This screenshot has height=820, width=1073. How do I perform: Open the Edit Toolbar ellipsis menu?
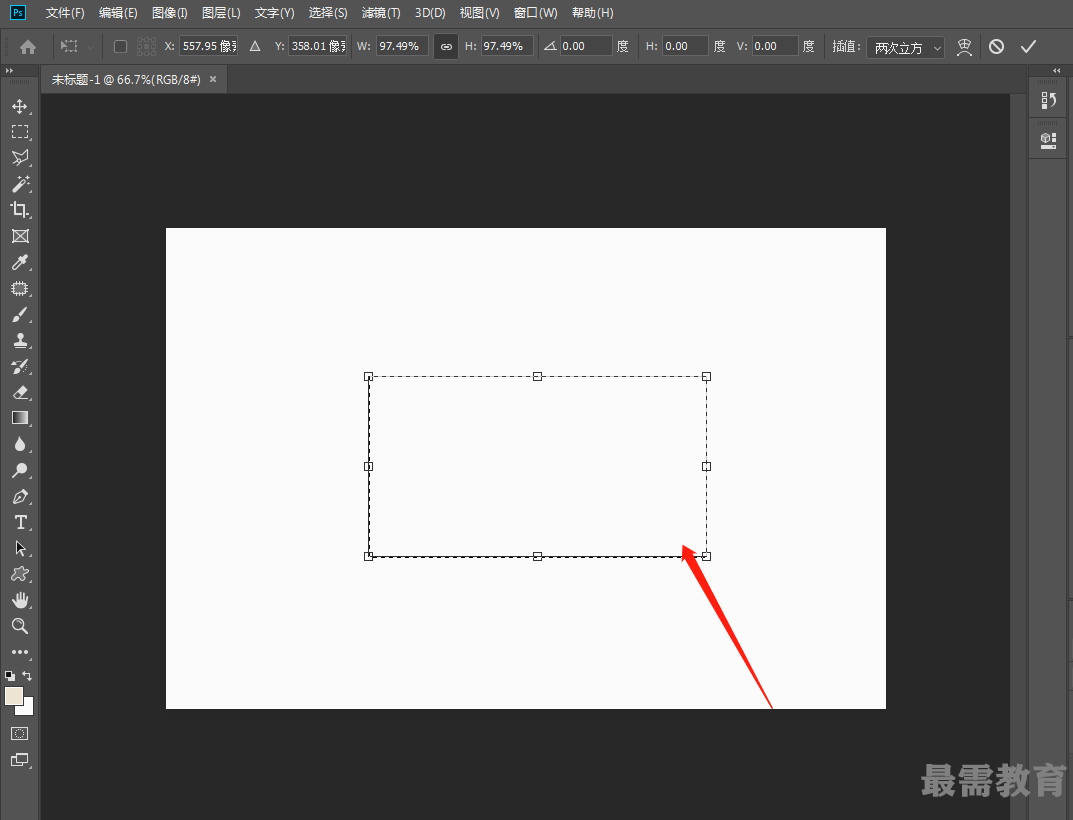[x=20, y=652]
